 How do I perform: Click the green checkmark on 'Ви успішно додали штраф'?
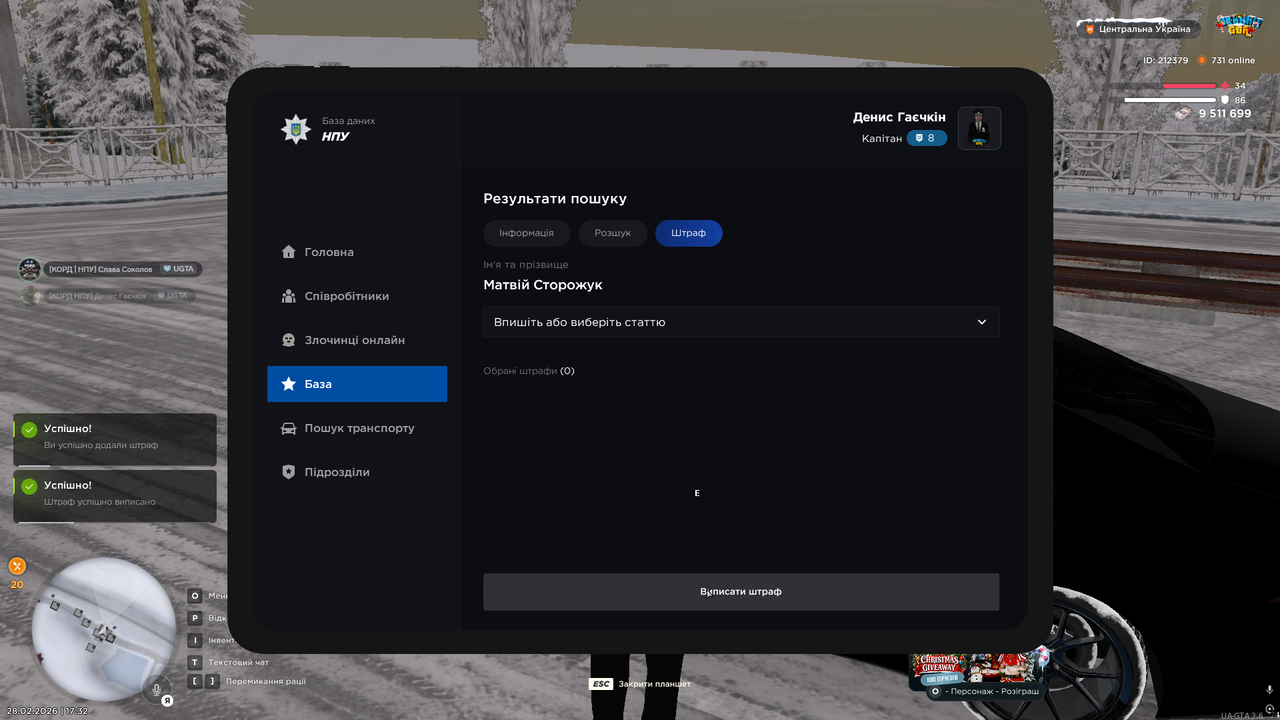tap(29, 430)
